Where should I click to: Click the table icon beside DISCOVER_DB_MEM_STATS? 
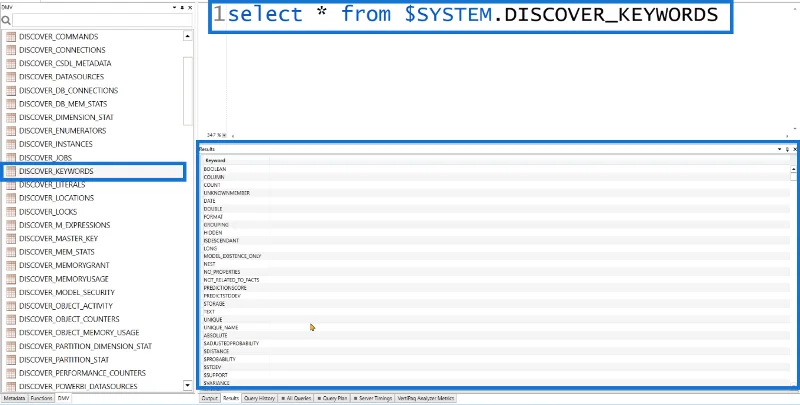(11, 104)
